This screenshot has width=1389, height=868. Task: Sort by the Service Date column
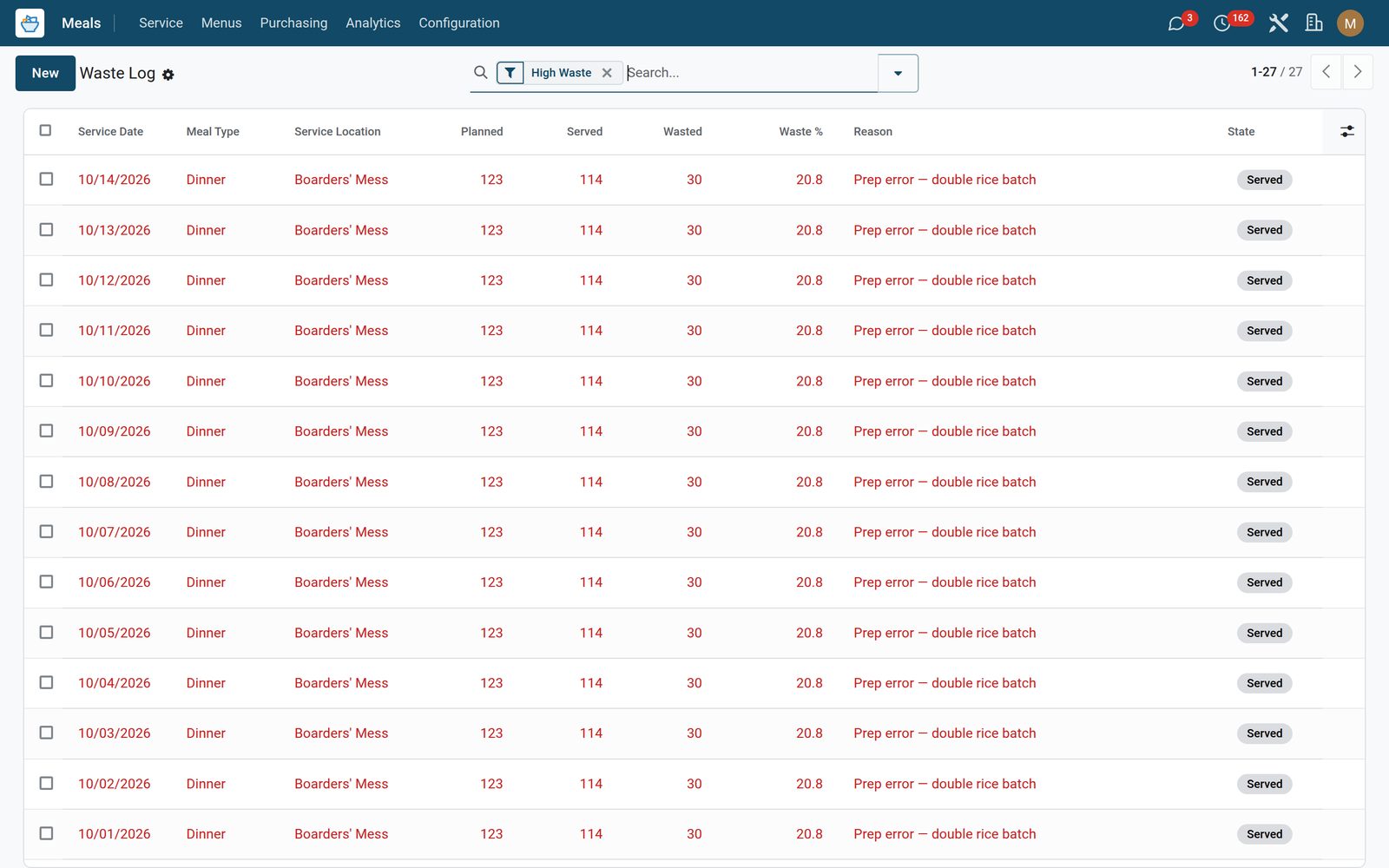tap(110, 131)
